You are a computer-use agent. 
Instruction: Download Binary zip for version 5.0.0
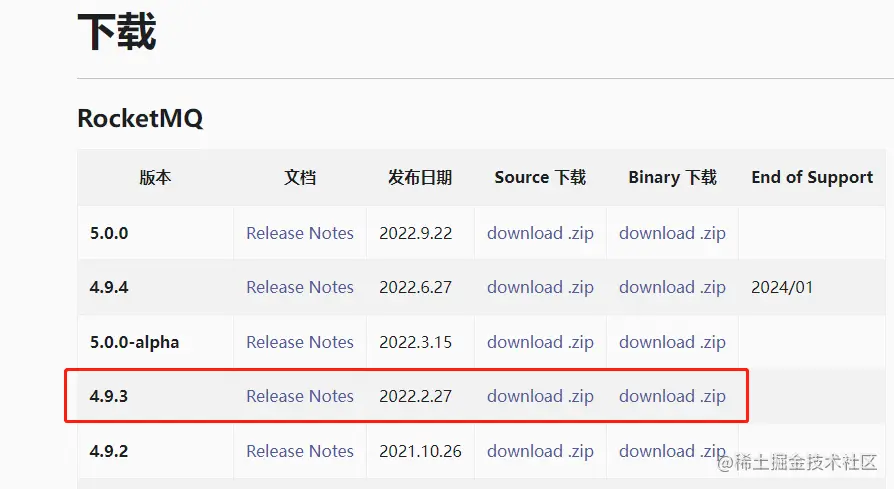pos(672,233)
